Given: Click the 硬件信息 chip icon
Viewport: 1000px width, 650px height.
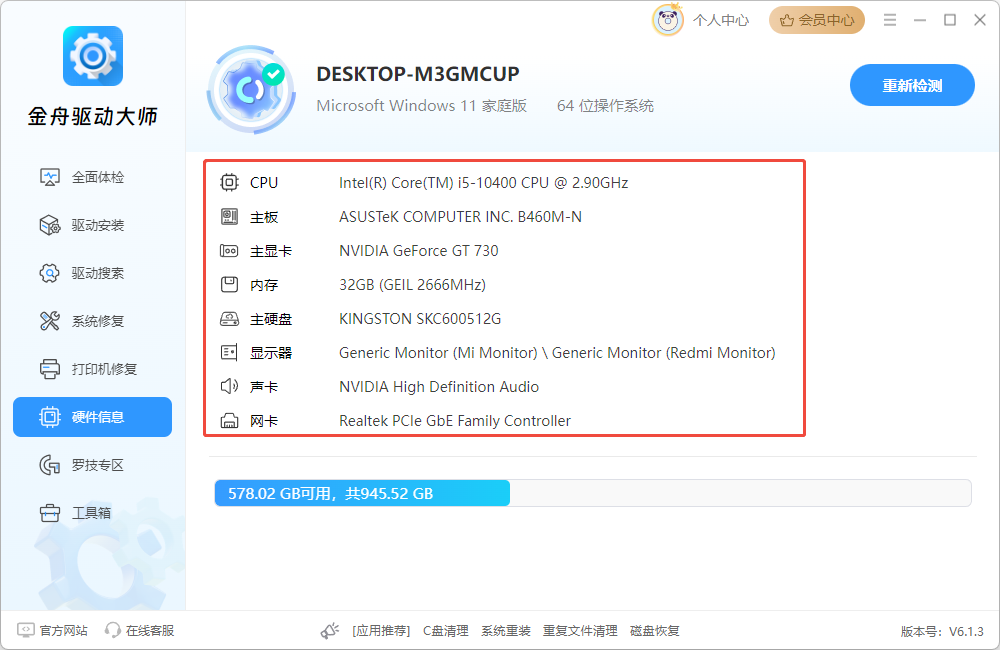Looking at the screenshot, I should click(50, 417).
